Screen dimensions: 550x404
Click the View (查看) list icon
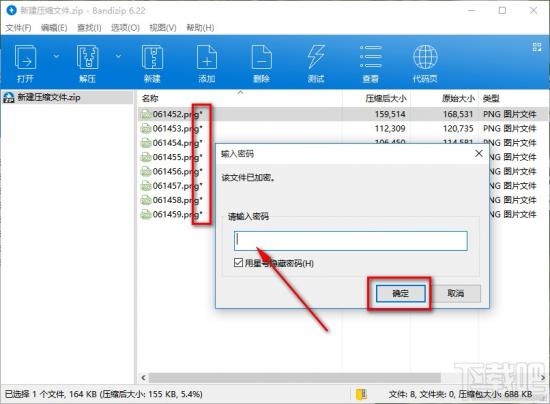(x=370, y=57)
